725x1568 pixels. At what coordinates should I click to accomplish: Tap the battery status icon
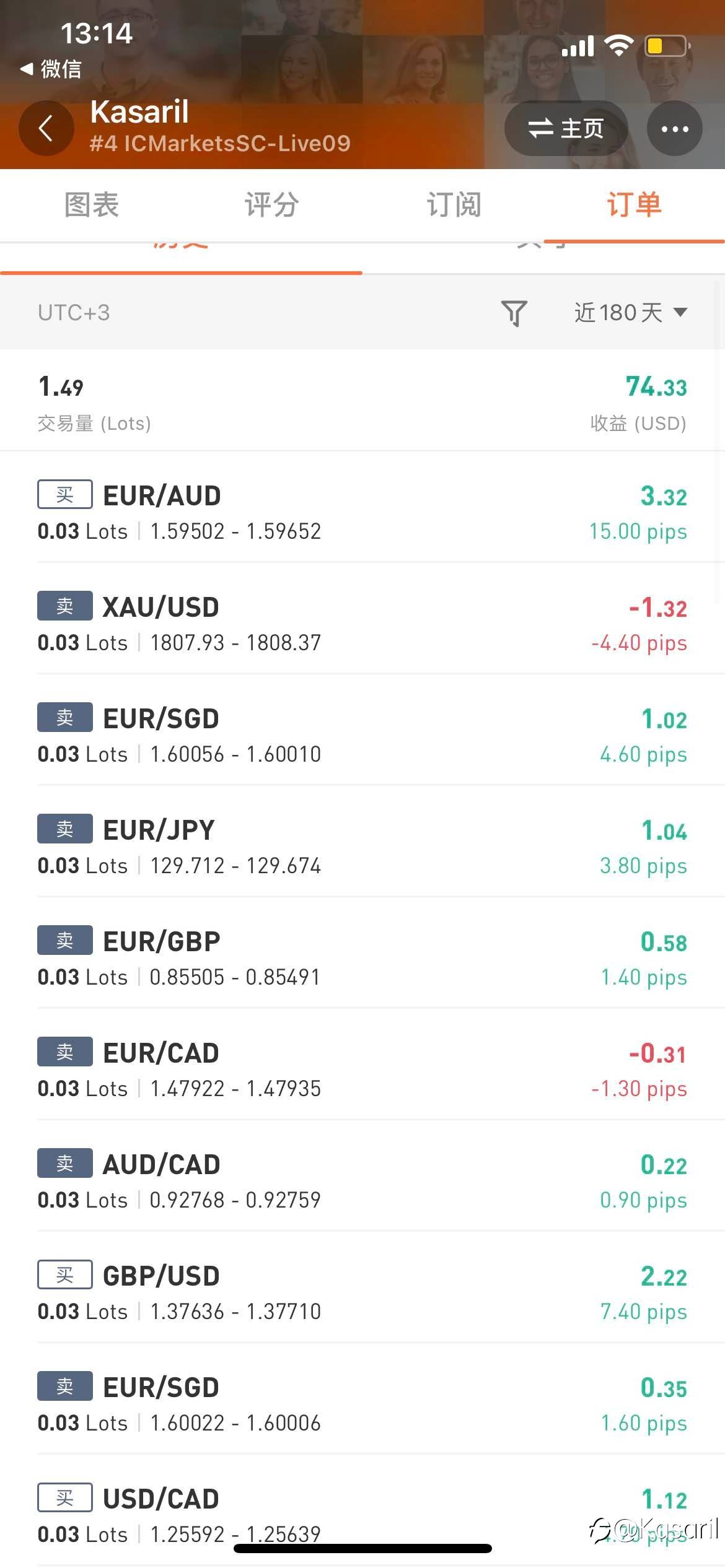pos(667,46)
